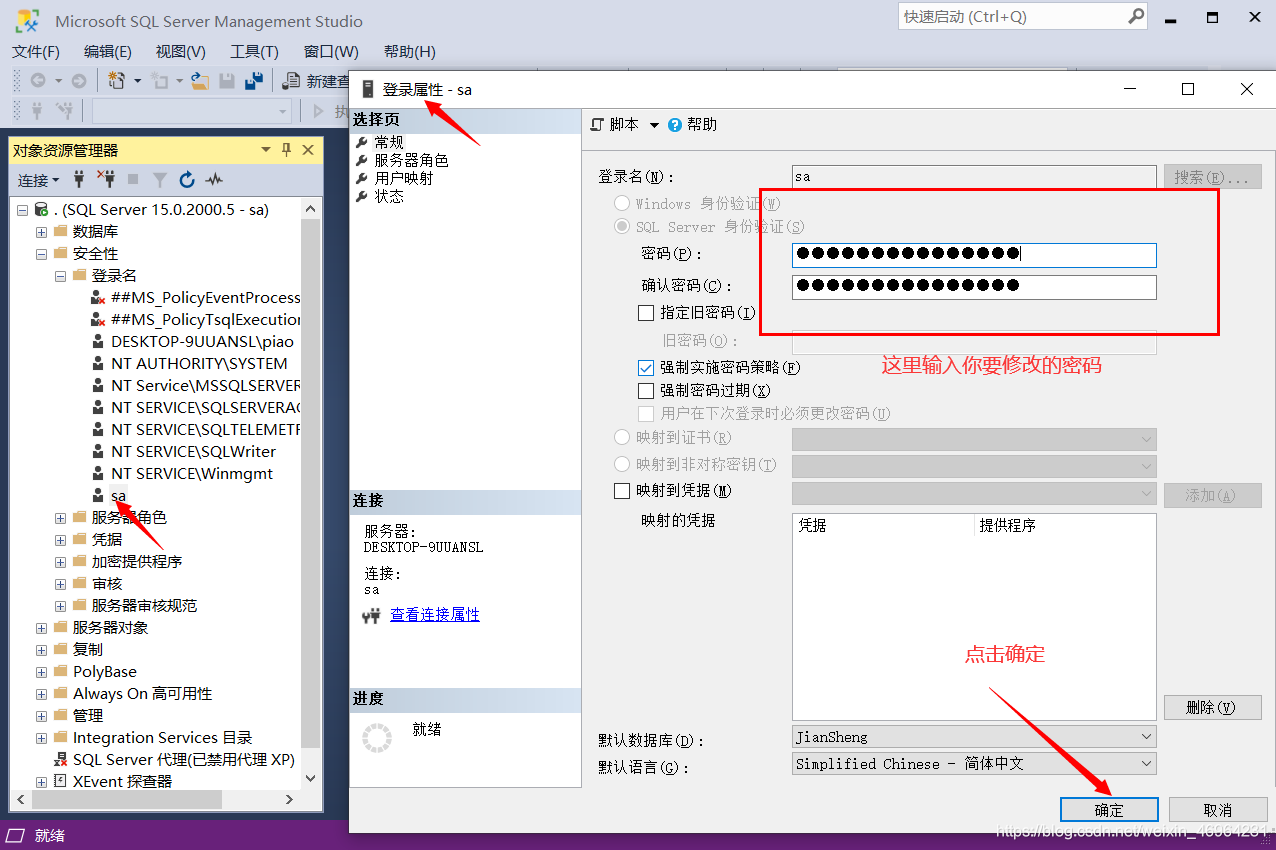
Task: Check the 强制密码过期 checkbox
Action: pyautogui.click(x=646, y=390)
